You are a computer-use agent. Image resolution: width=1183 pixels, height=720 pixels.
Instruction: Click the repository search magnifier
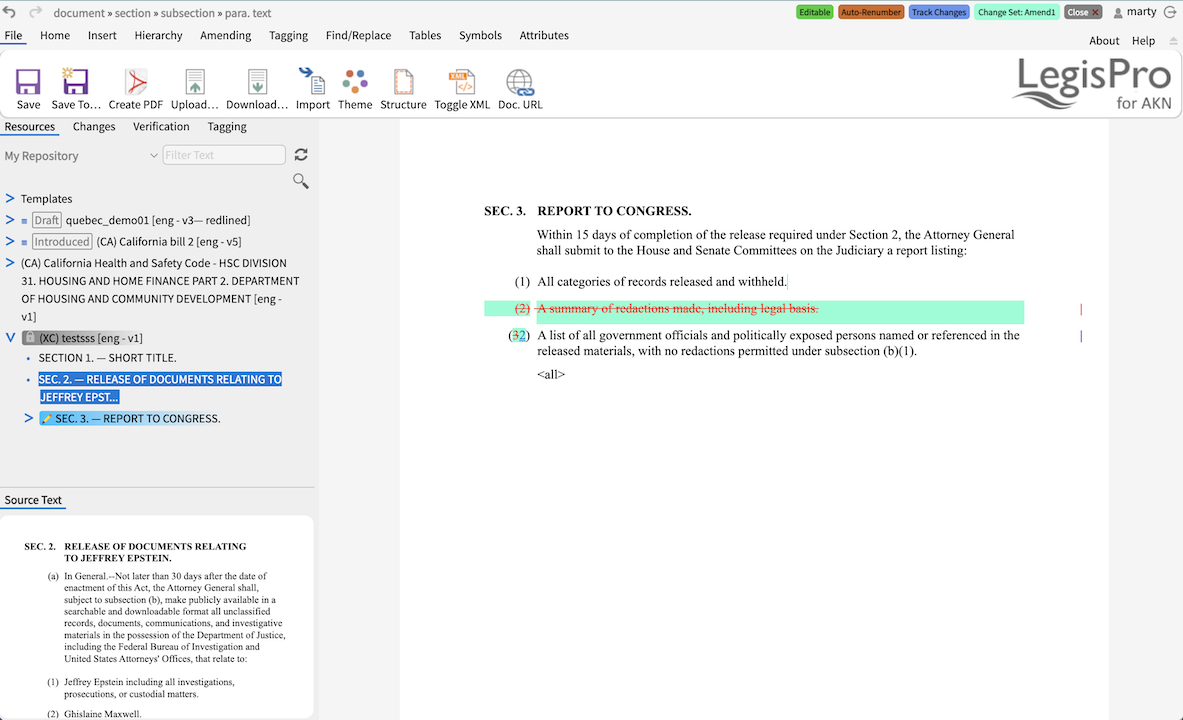(x=300, y=181)
